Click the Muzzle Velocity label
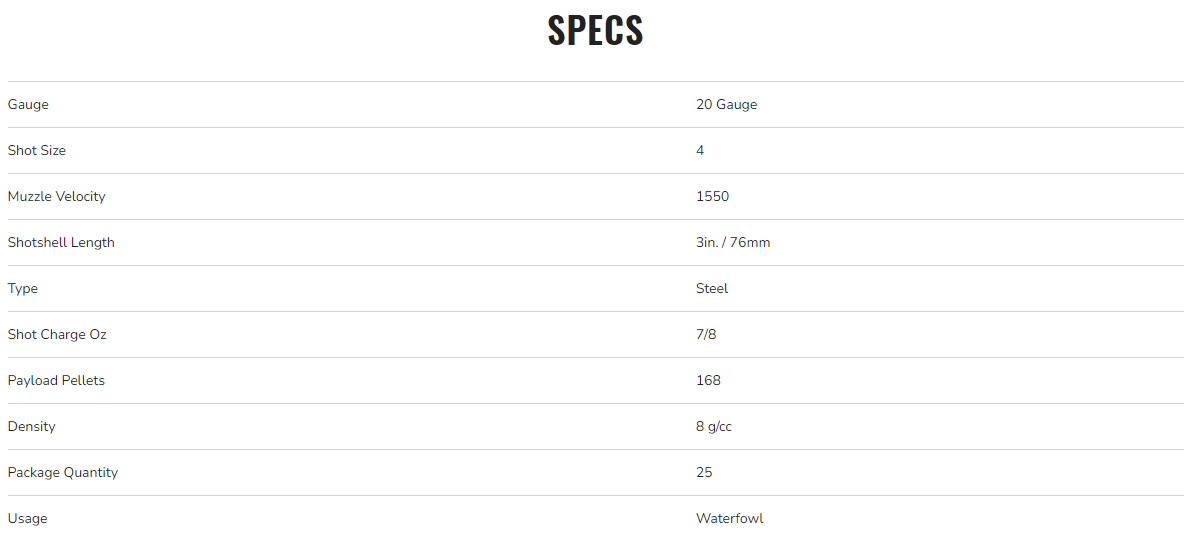1193x533 pixels. point(56,197)
